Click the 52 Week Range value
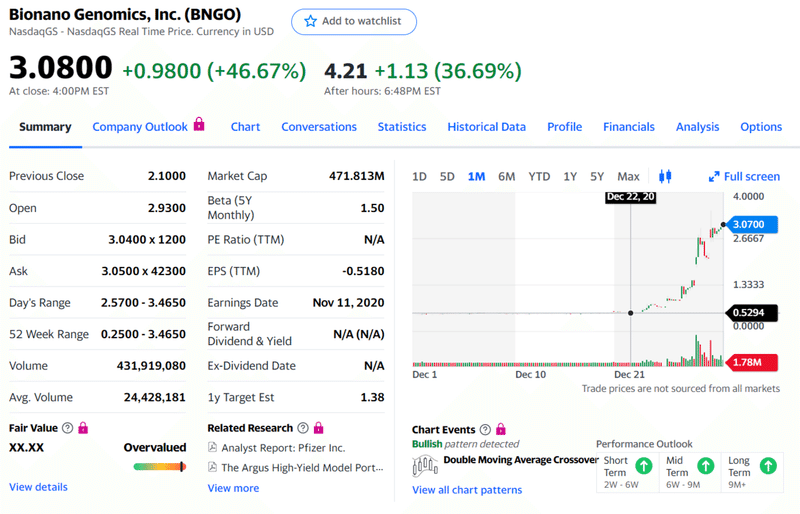800x514 pixels. [x=143, y=334]
